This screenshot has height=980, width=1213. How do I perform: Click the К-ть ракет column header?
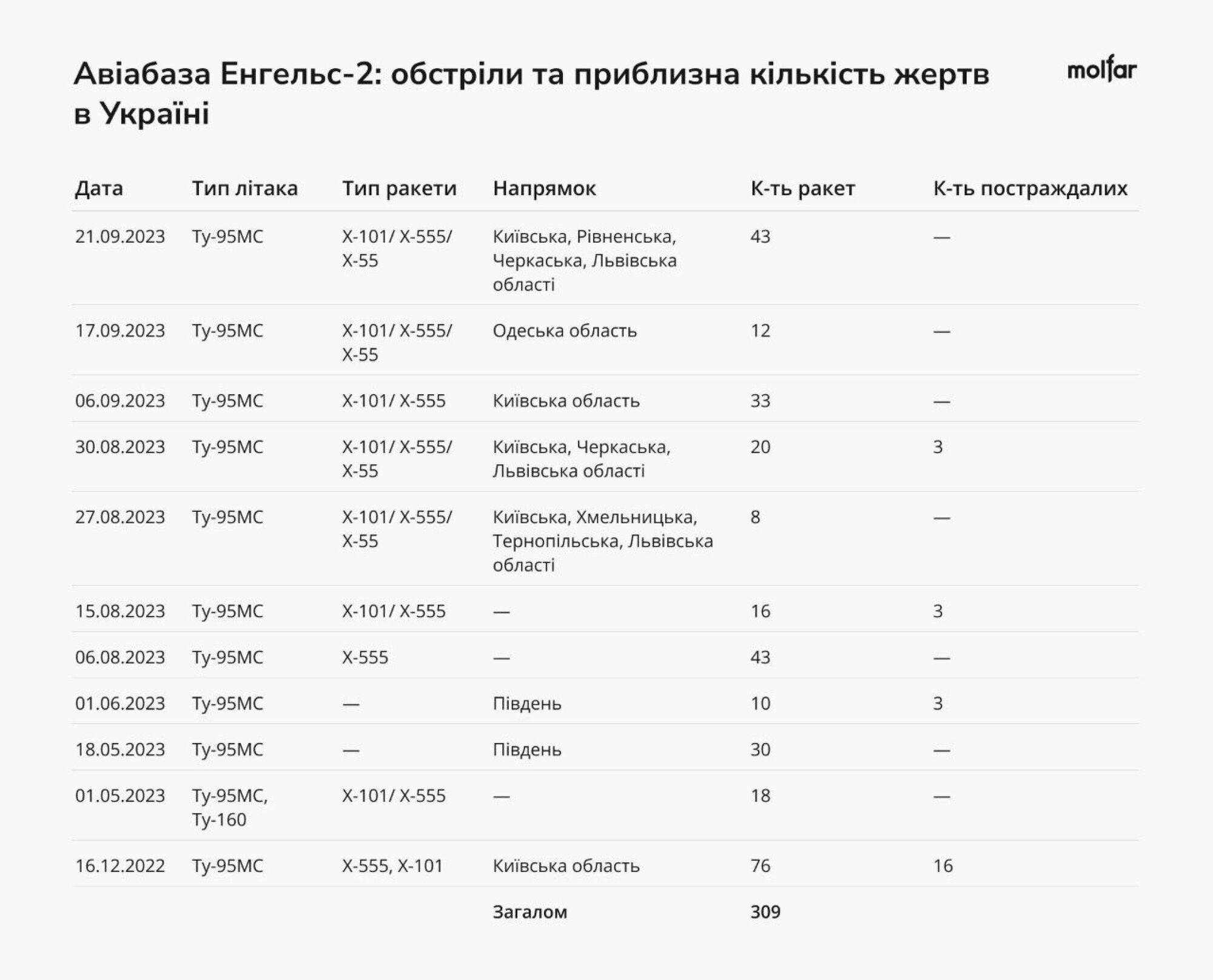(x=802, y=189)
